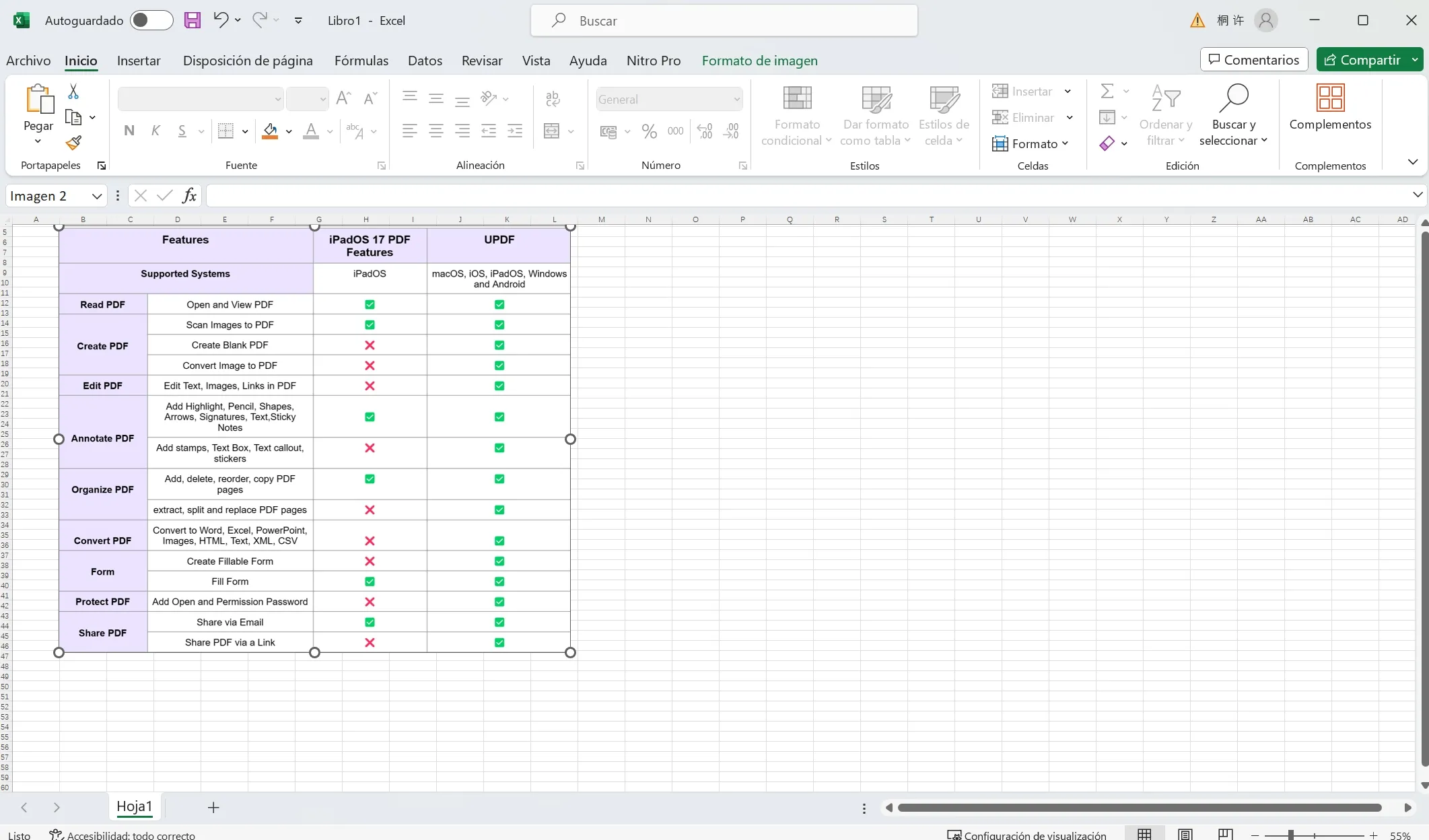Click the Complementos add-ins icon
The width and height of the screenshot is (1429, 840).
(x=1330, y=98)
